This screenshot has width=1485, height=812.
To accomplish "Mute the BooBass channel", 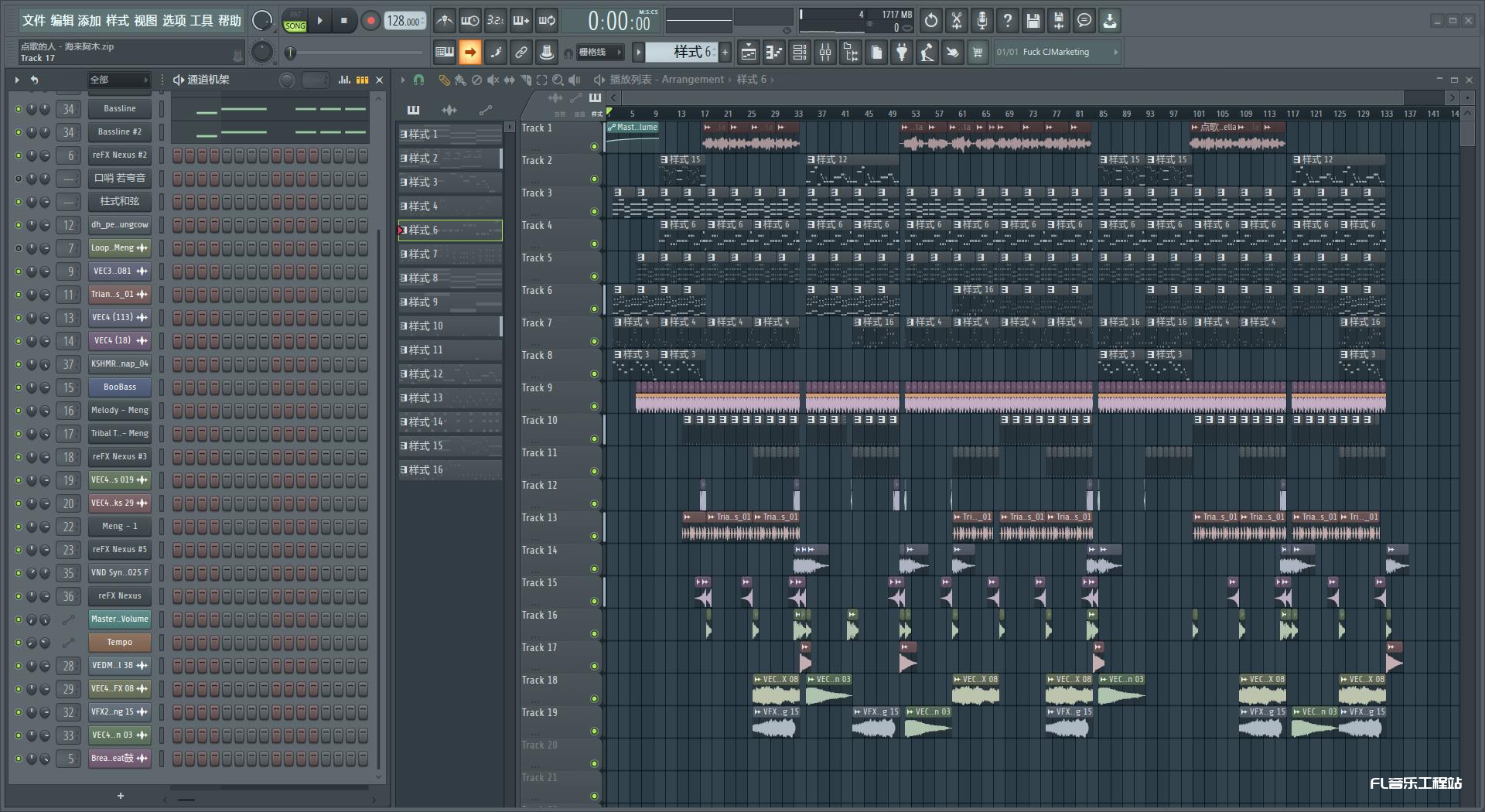I will [19, 387].
